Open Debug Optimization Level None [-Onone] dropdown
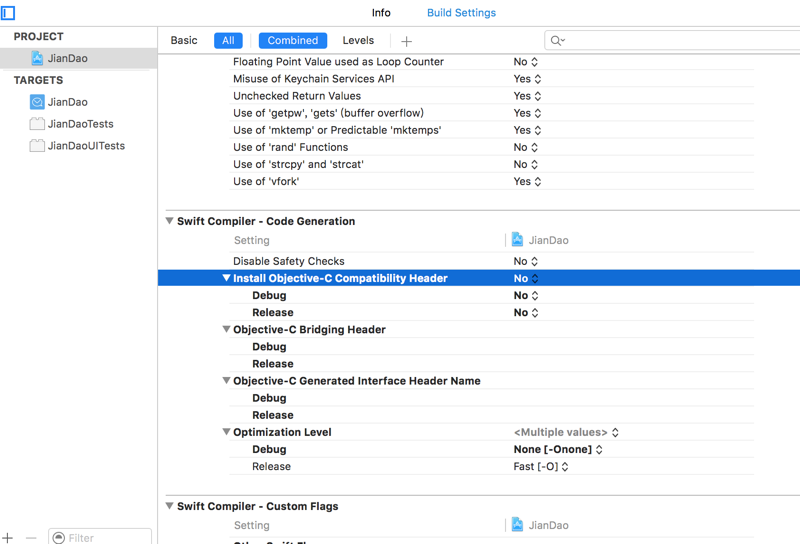Viewport: 800px width, 544px height. [x=558, y=450]
